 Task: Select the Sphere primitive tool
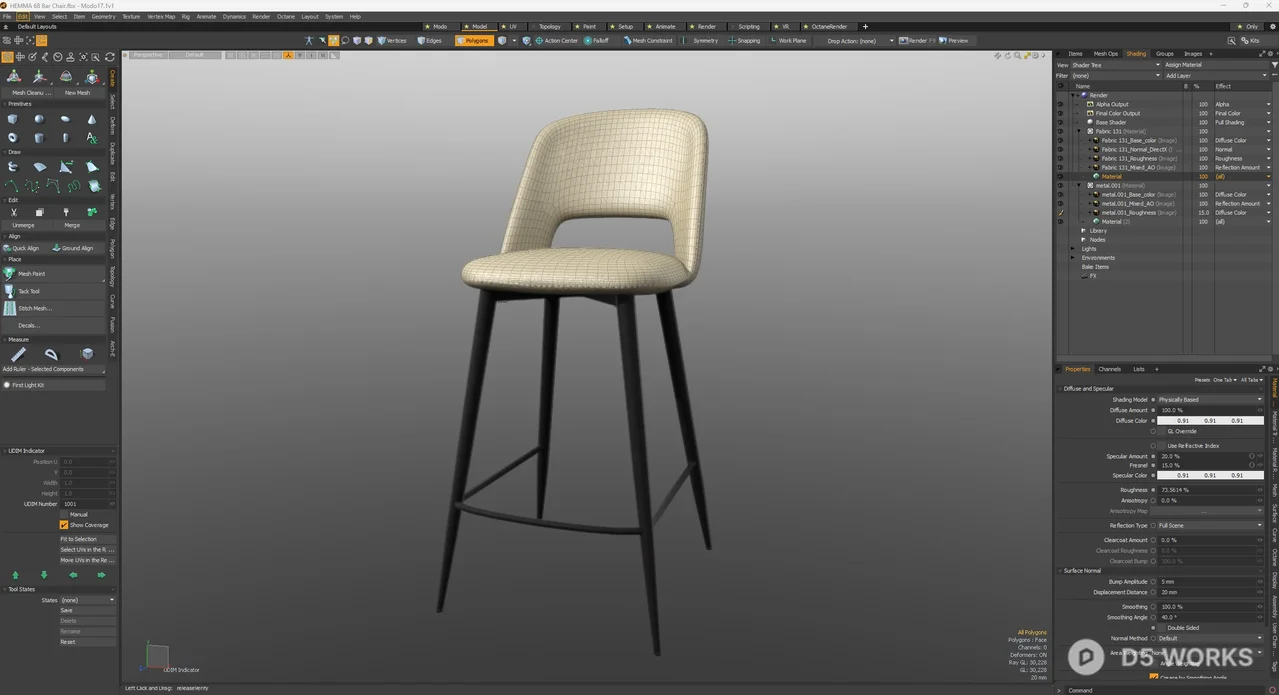[39, 119]
